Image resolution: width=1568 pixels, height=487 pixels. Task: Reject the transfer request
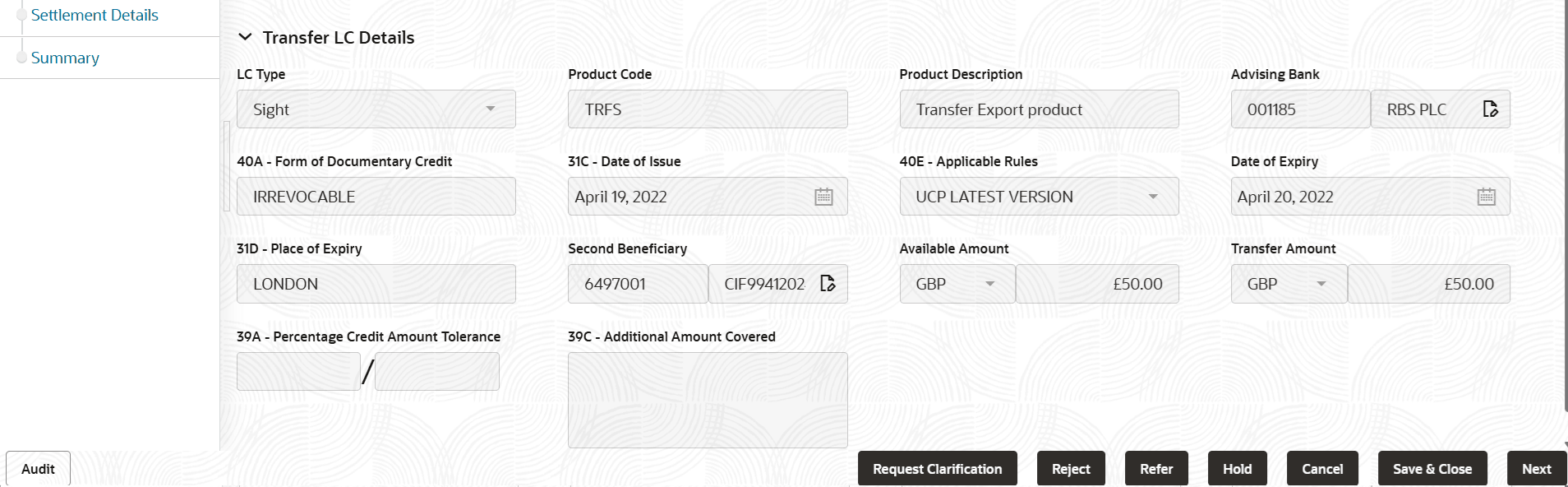1071,468
